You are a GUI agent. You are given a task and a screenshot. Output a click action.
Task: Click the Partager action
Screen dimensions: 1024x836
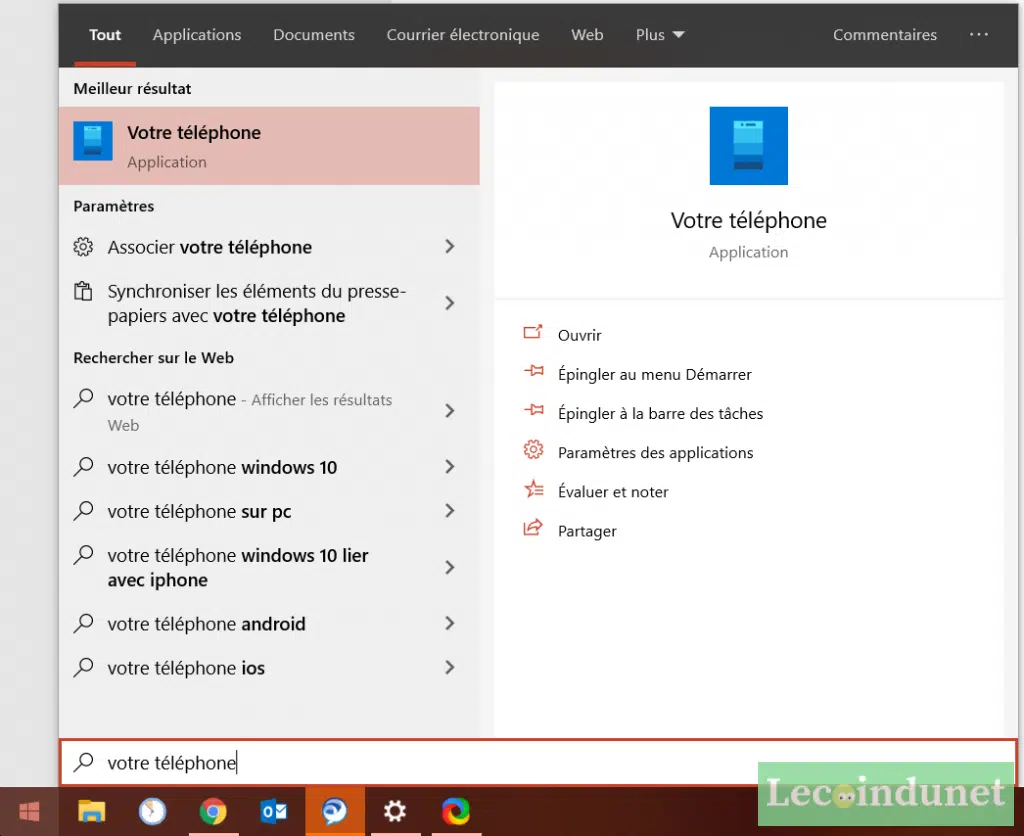pyautogui.click(x=586, y=531)
